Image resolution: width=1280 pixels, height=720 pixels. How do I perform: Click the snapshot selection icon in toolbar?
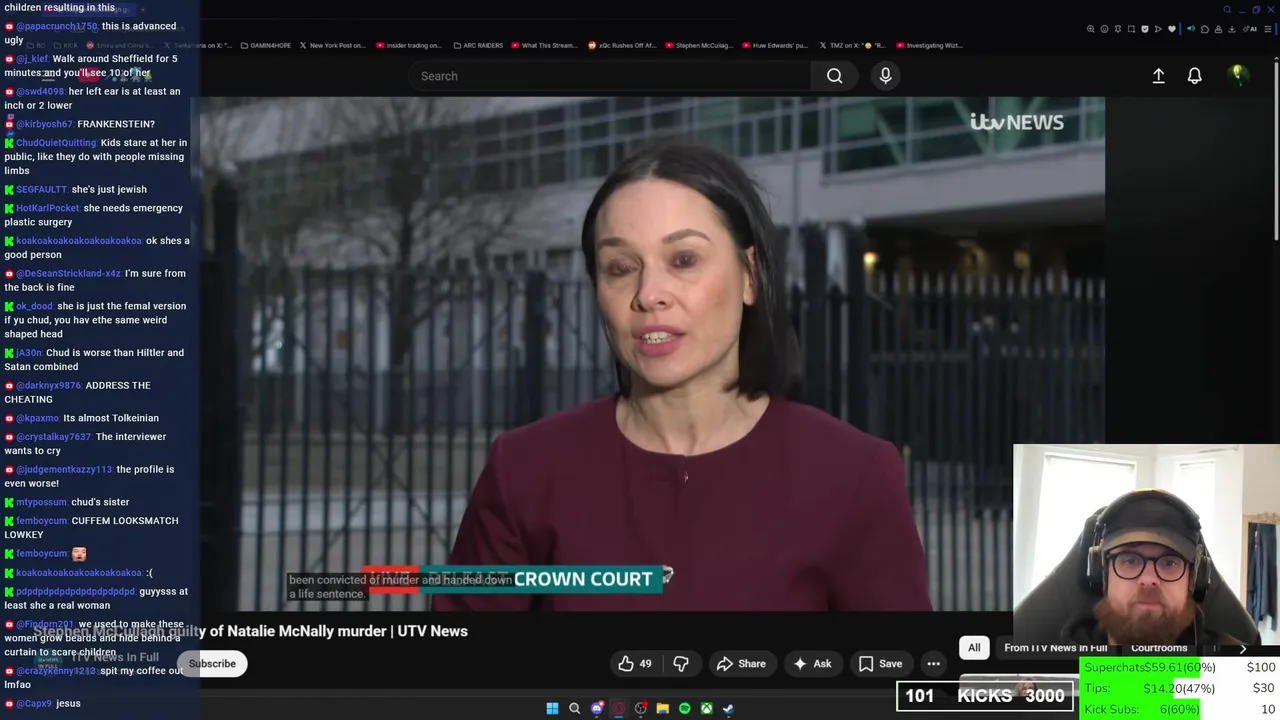(x=1131, y=29)
